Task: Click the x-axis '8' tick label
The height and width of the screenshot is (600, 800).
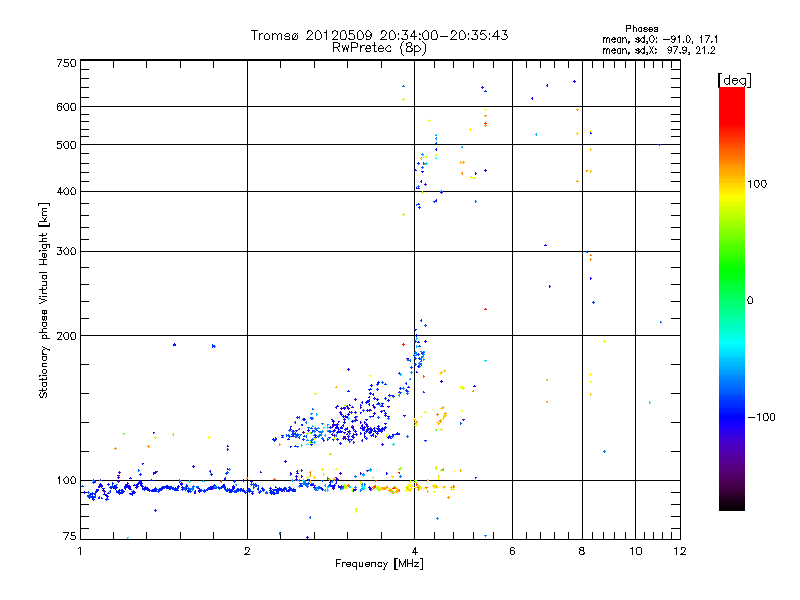Action: click(x=582, y=551)
